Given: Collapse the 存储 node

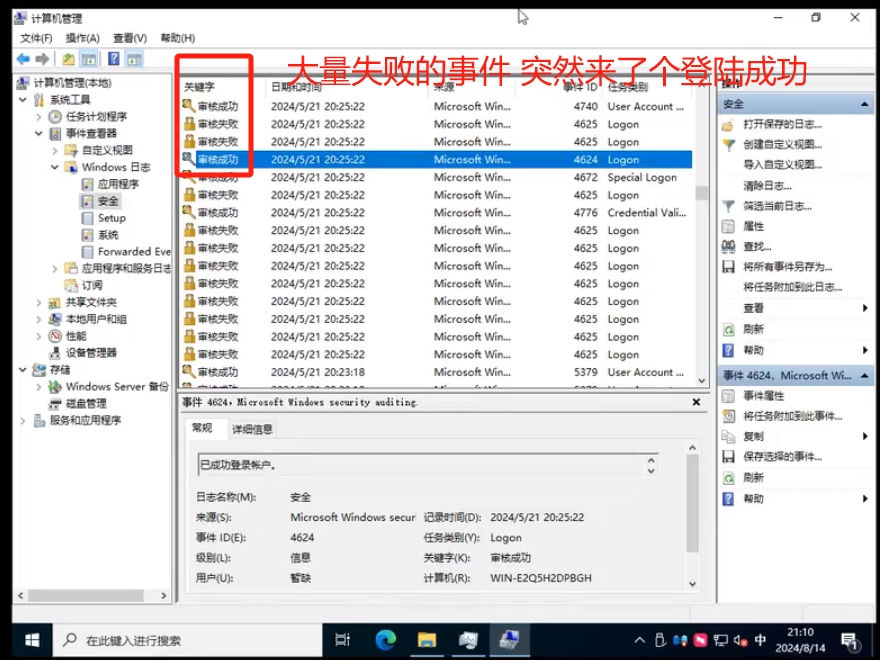Looking at the screenshot, I should pyautogui.click(x=22, y=369).
